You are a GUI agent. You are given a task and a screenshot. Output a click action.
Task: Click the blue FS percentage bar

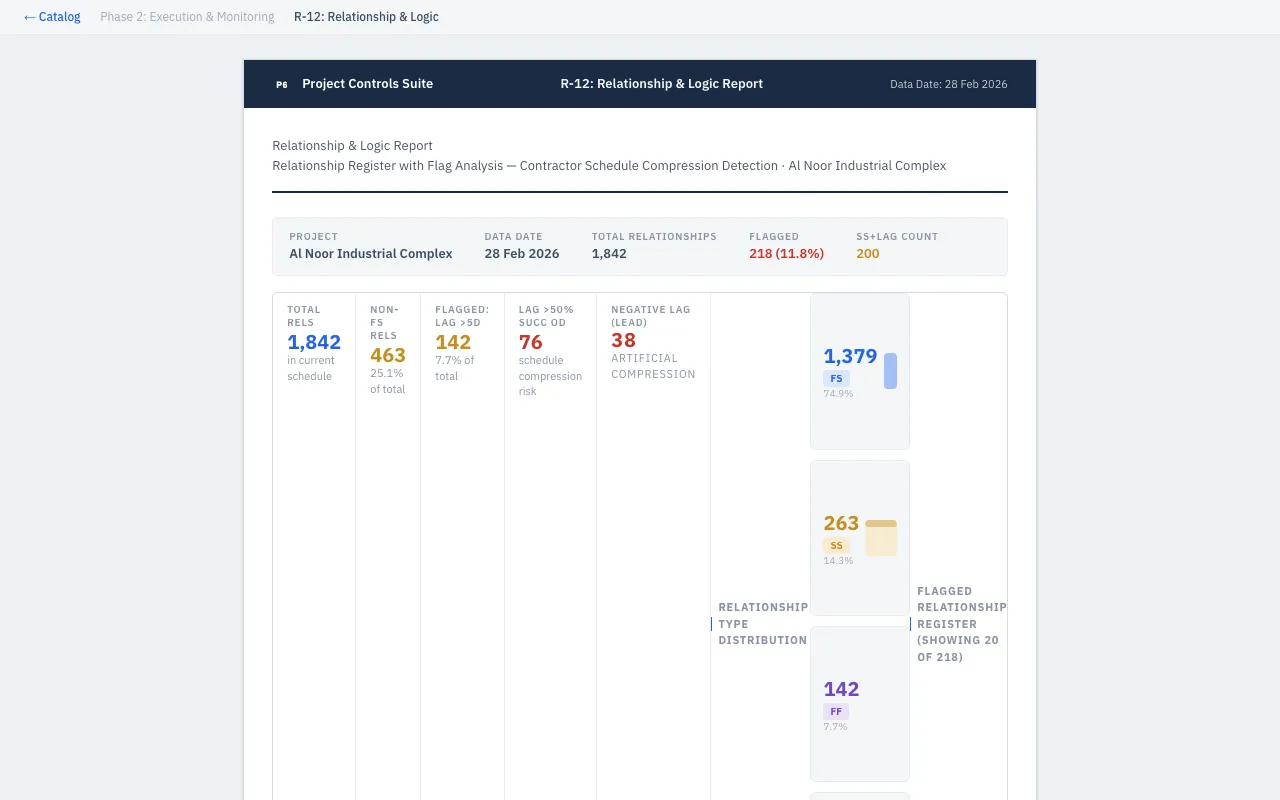[x=890, y=371]
